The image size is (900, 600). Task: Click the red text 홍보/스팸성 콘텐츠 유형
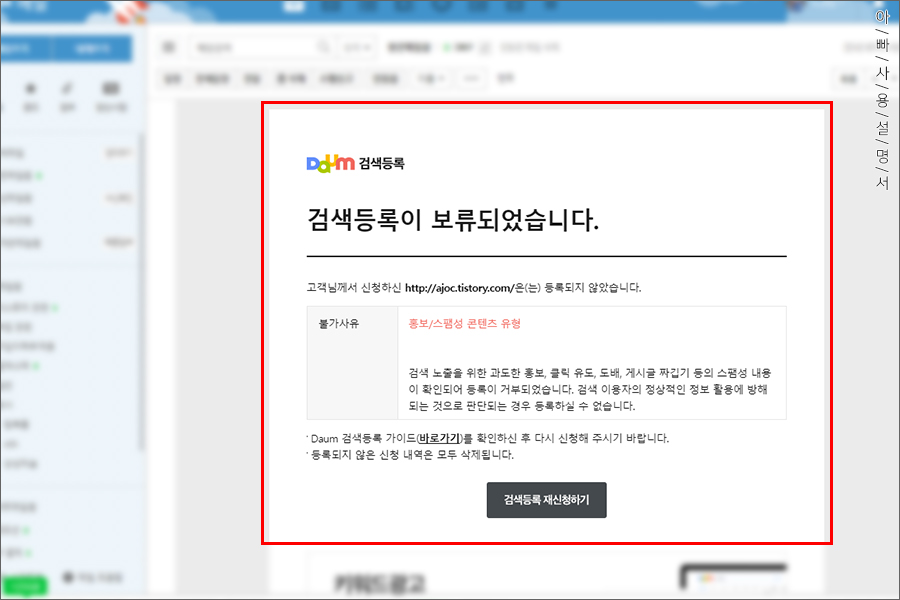[464, 324]
